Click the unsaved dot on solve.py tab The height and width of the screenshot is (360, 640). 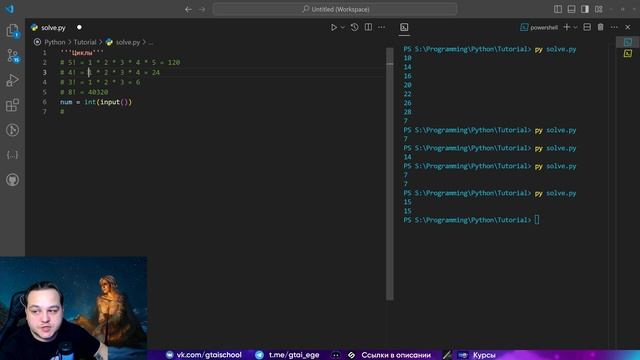[79, 27]
